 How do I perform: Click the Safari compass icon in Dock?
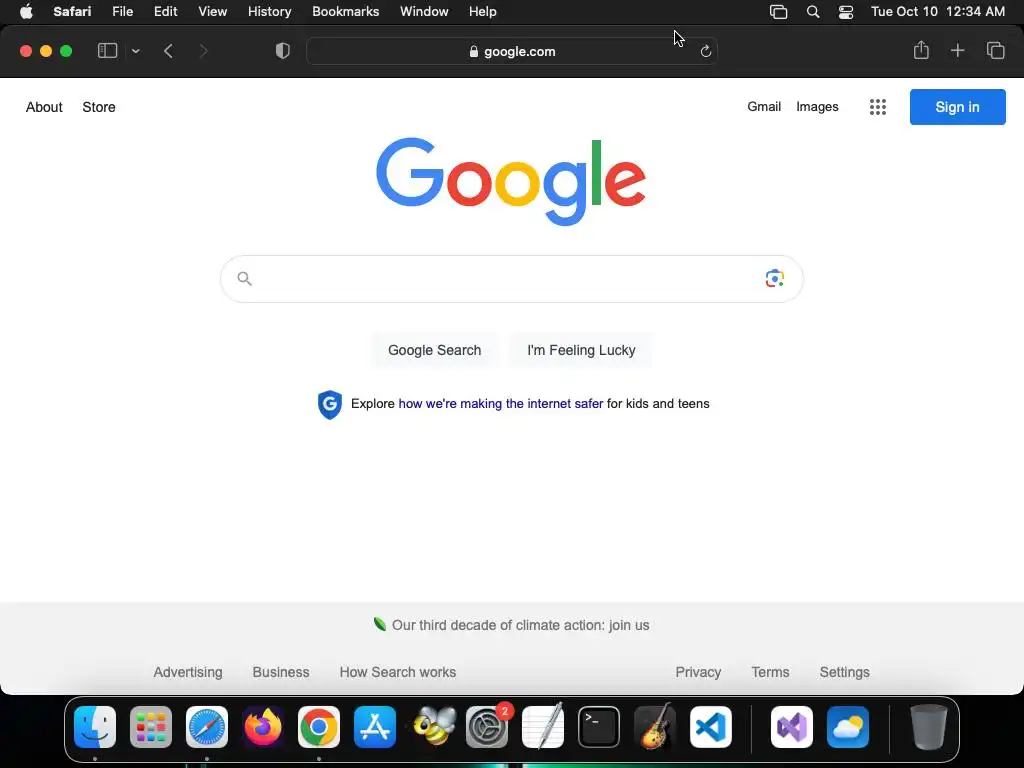[x=207, y=727]
